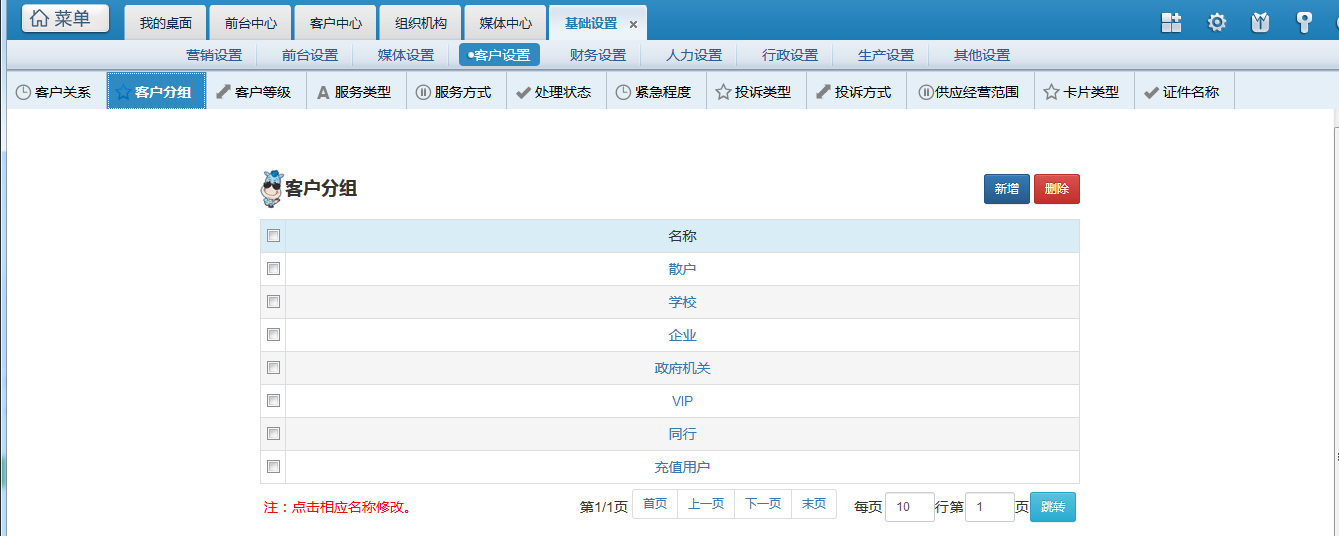Click the 名称 column header

[x=682, y=236]
